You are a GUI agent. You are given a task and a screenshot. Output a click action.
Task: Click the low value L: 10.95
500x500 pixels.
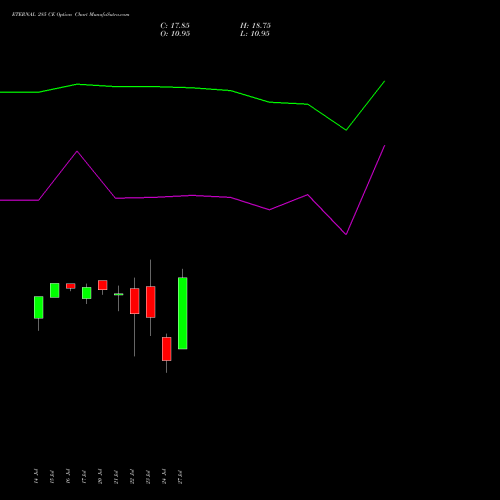click(x=255, y=34)
